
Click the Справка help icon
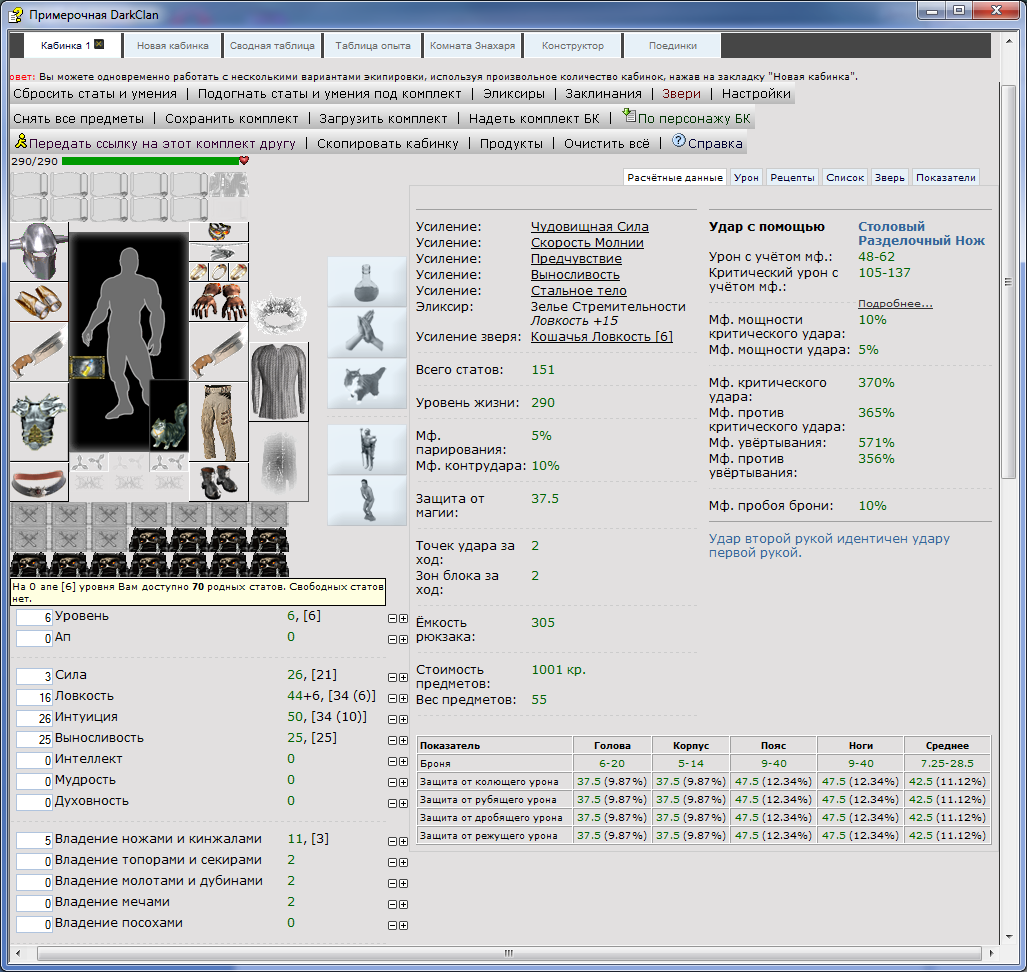pos(679,140)
